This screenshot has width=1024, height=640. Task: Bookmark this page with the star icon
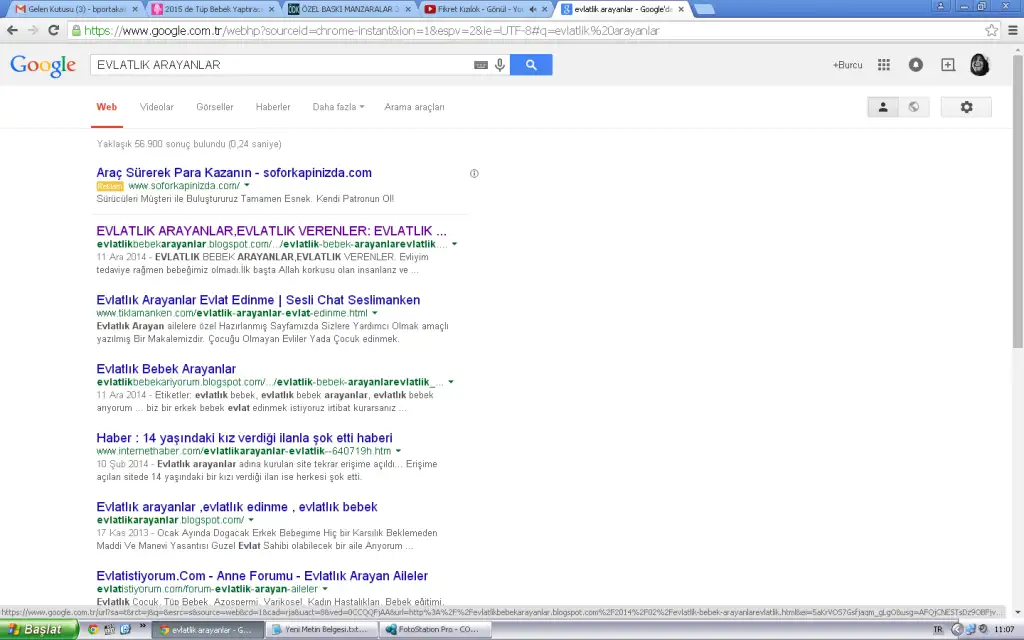(991, 30)
